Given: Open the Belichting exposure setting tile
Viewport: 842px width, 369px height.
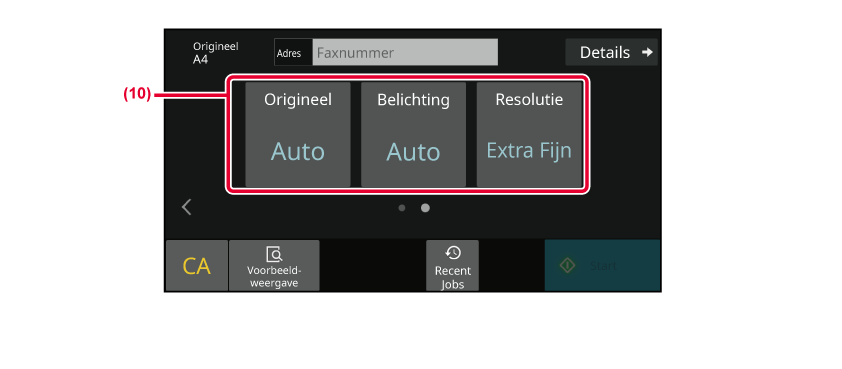Looking at the screenshot, I should click(413, 134).
